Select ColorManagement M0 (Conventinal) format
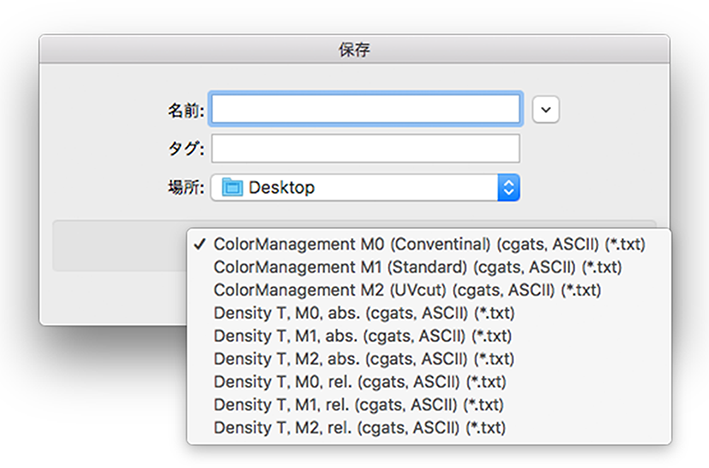The width and height of the screenshot is (709, 468). [x=429, y=245]
